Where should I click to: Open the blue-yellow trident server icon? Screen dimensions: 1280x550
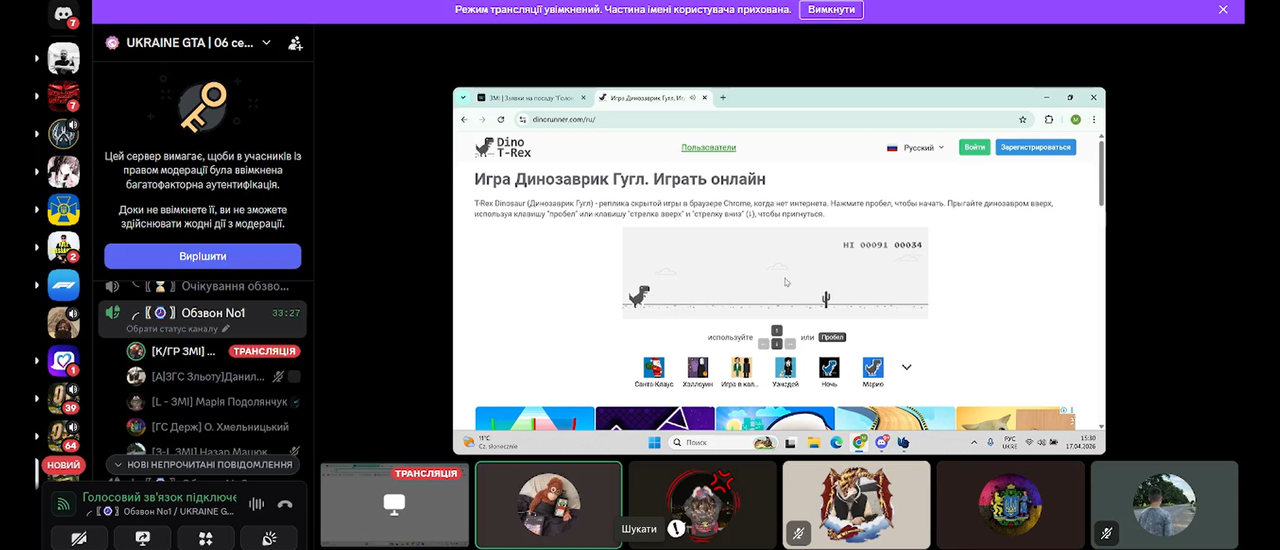64,210
